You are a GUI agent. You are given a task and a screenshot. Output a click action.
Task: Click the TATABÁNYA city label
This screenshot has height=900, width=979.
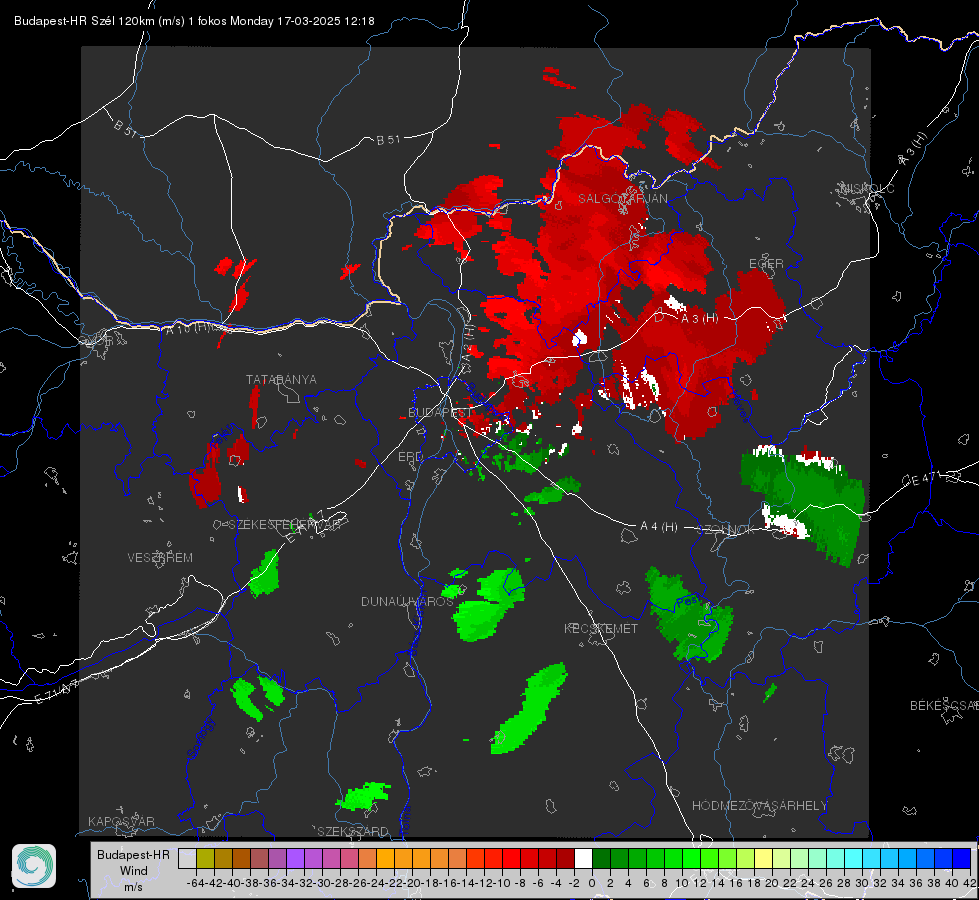(281, 379)
